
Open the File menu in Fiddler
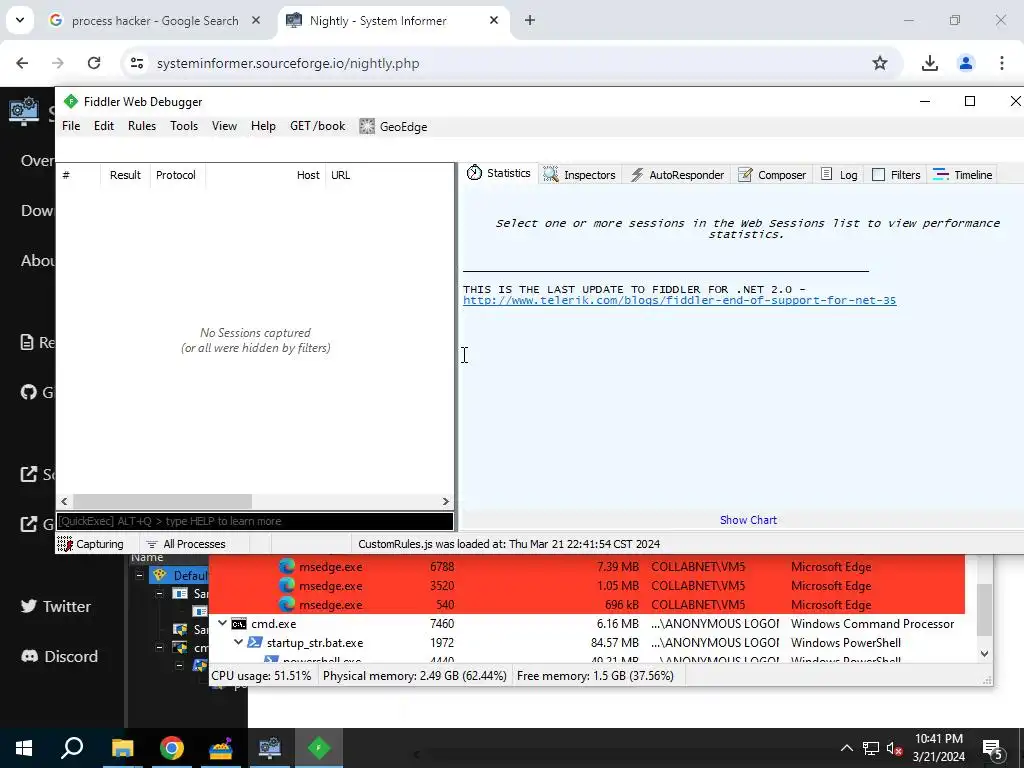tap(71, 126)
